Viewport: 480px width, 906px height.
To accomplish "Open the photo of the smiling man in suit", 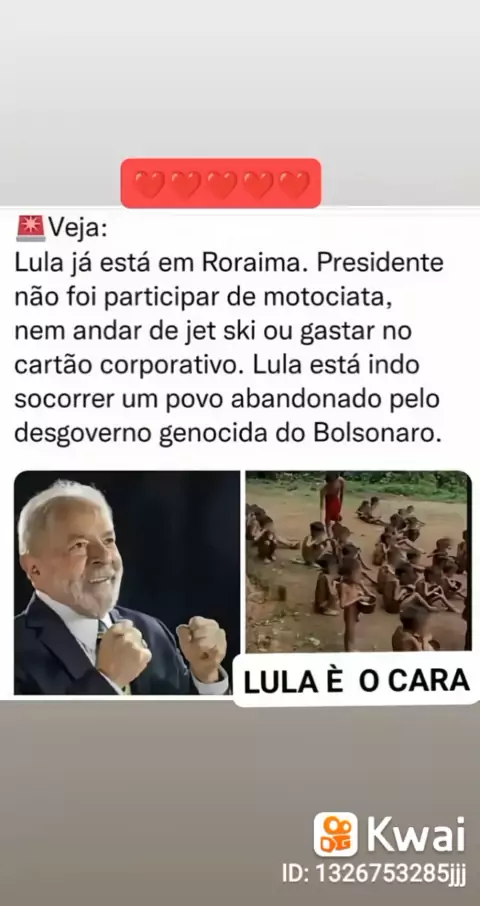I will click(x=126, y=582).
